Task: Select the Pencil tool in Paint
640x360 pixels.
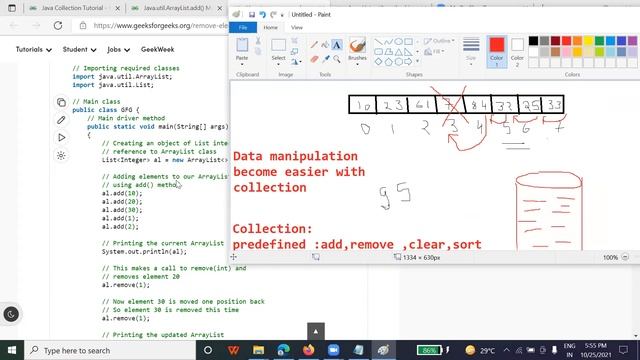Action: [314, 45]
